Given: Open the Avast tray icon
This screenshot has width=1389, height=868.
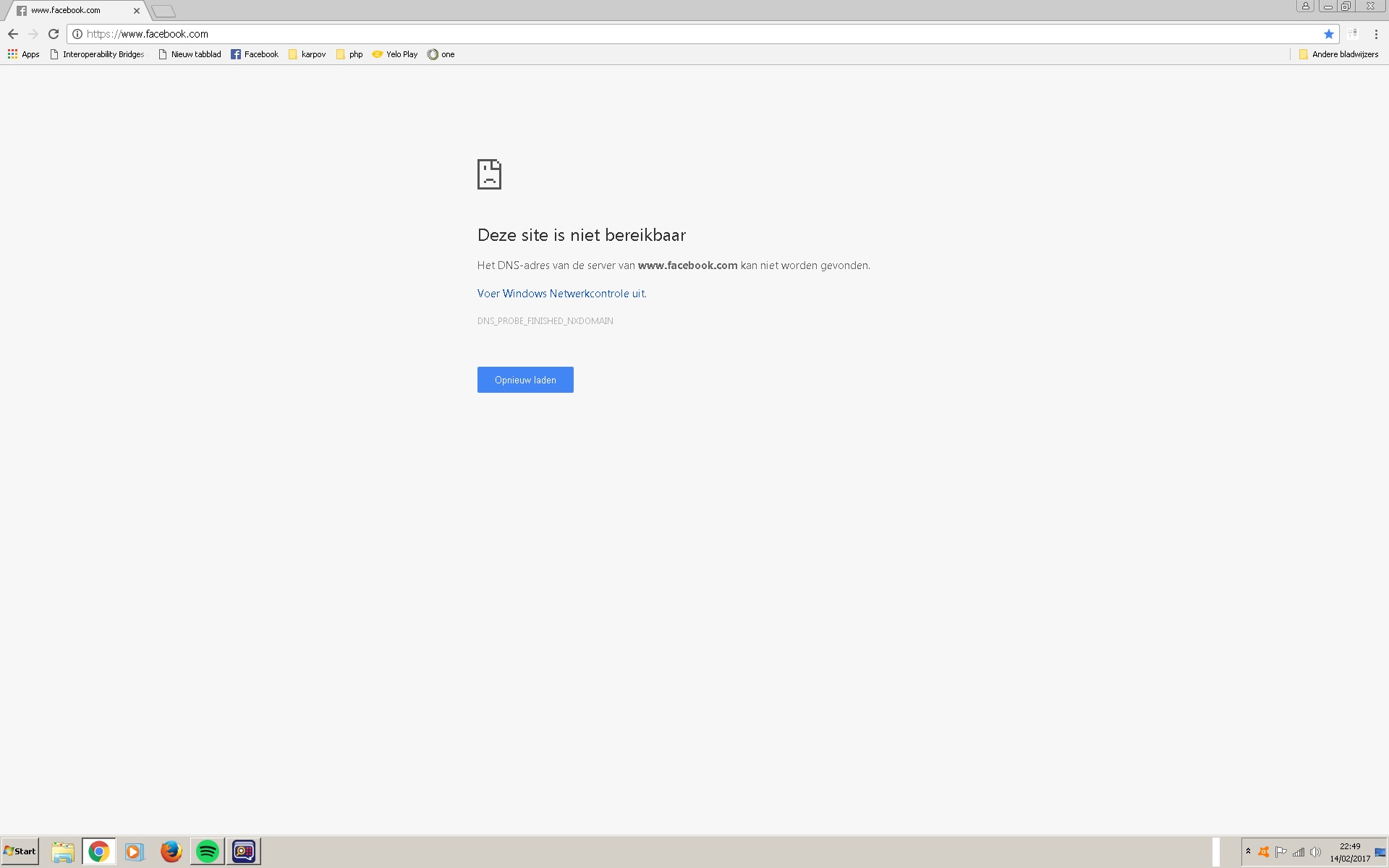Looking at the screenshot, I should (x=1264, y=852).
